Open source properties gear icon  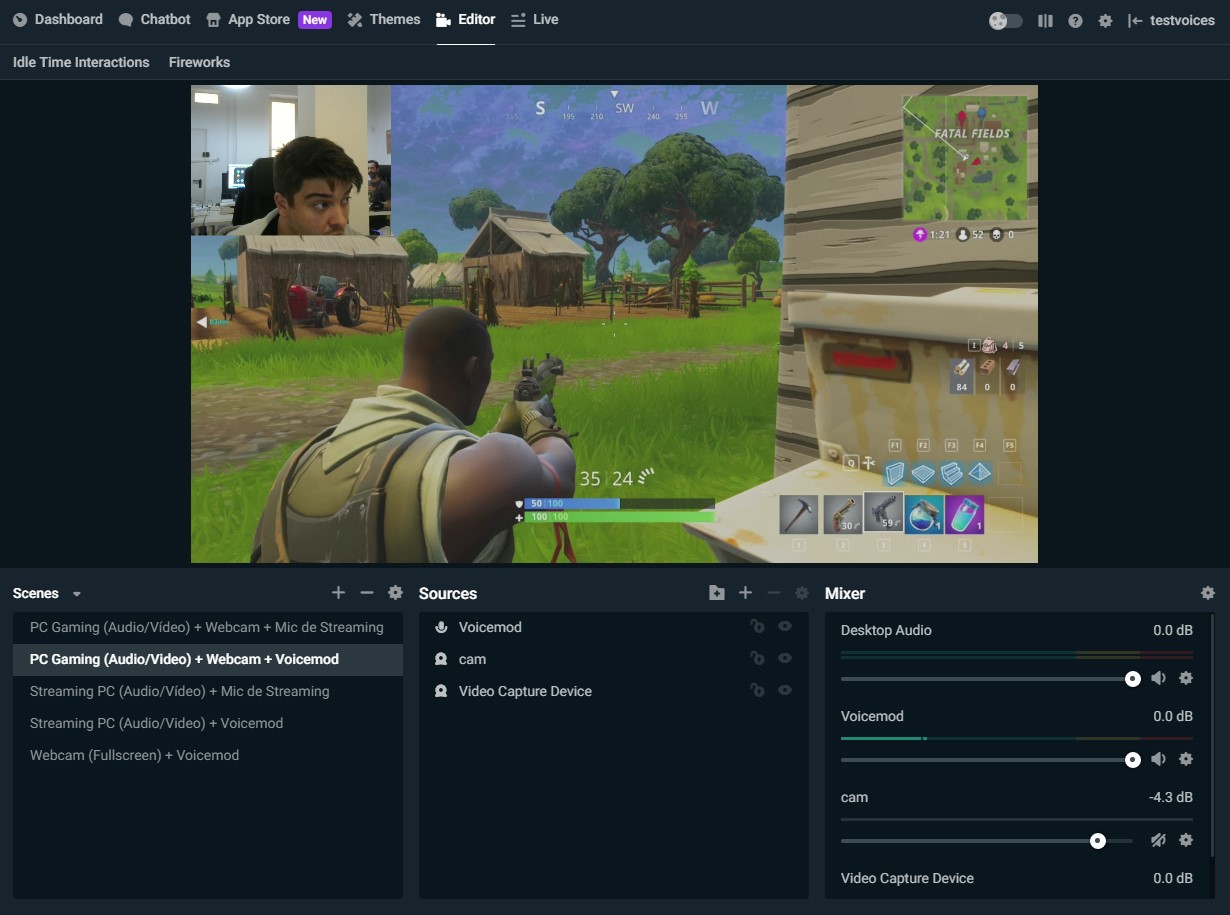801,593
